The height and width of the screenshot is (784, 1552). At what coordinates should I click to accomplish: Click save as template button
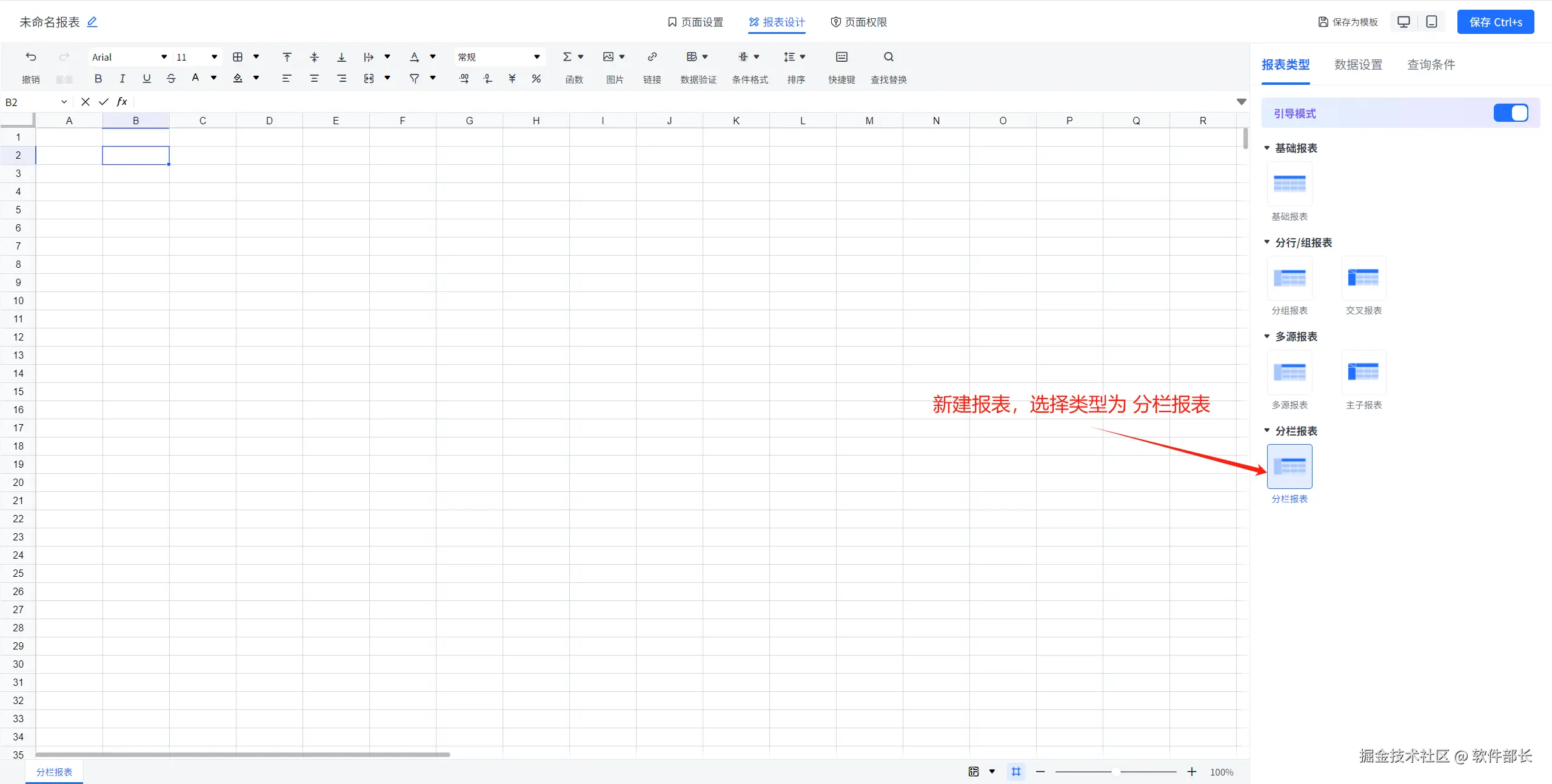click(1348, 22)
